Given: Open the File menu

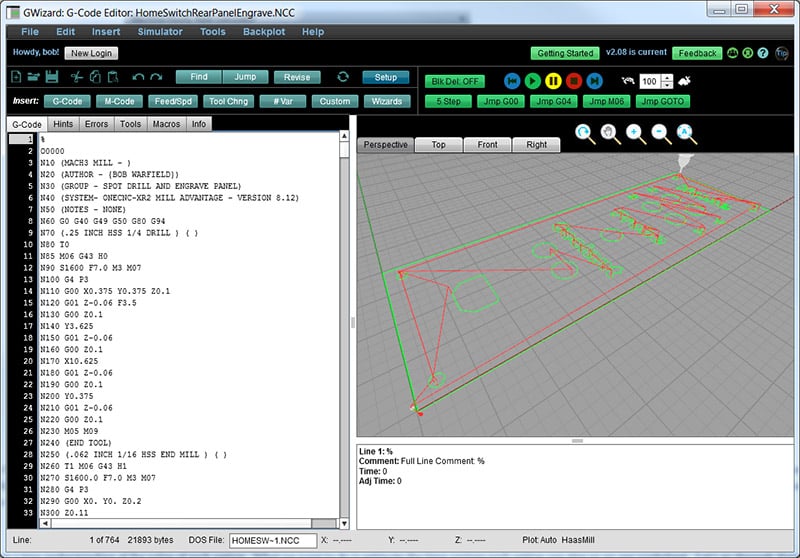Looking at the screenshot, I should click(x=30, y=32).
